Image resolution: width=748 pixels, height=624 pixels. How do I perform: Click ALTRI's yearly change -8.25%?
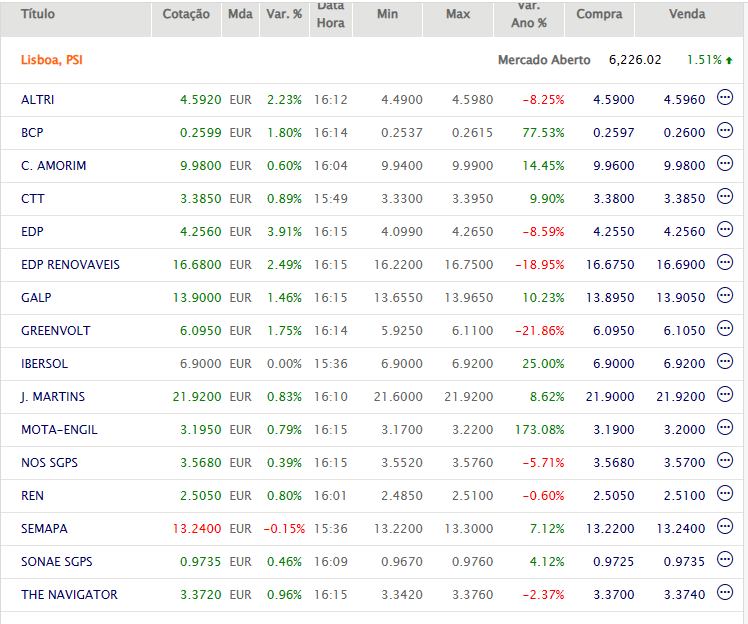(x=543, y=100)
